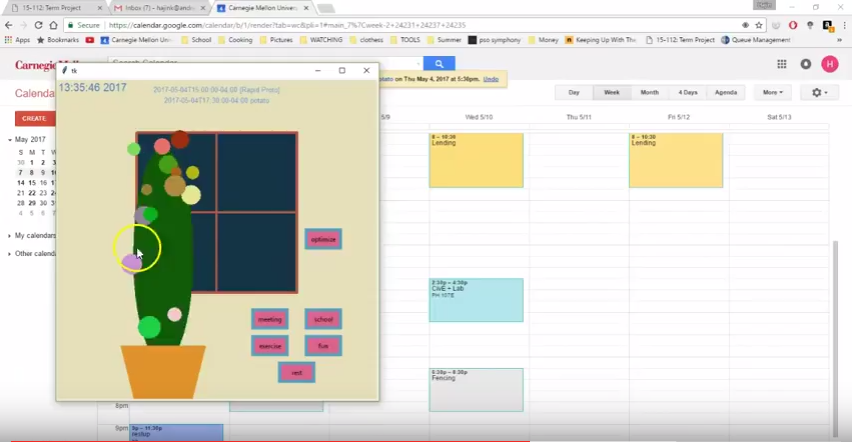
Task: Open the Queue Management bookmark
Action: [x=755, y=40]
